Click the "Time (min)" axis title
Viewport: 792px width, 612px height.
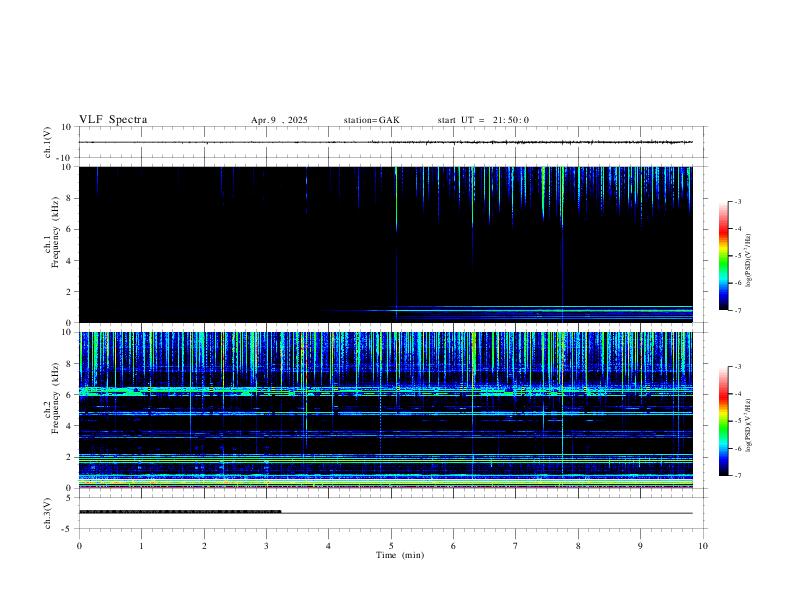pos(400,555)
